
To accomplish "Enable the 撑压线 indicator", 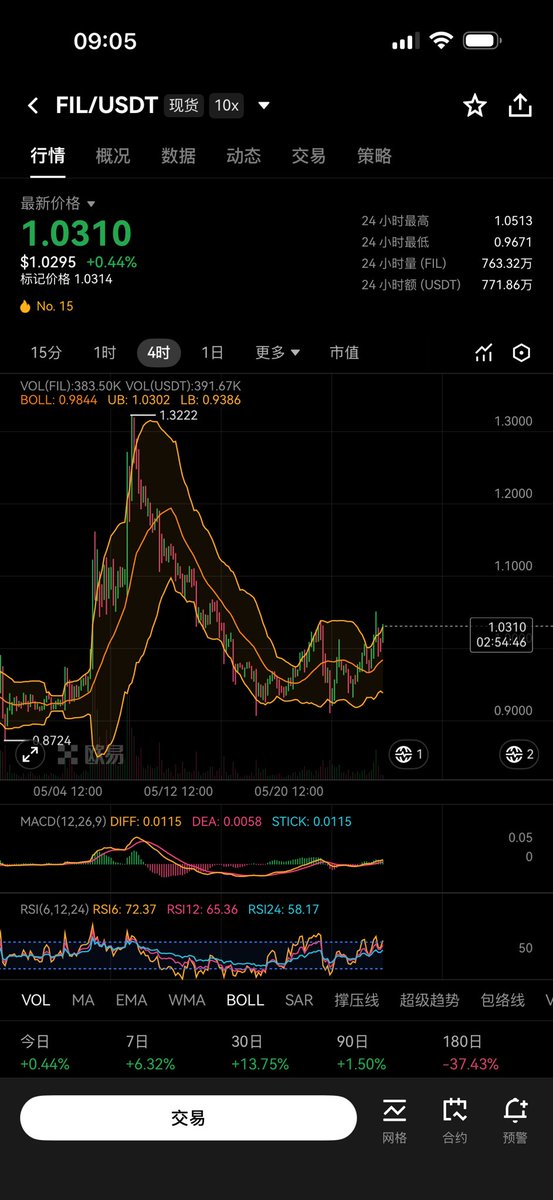I will point(357,1000).
